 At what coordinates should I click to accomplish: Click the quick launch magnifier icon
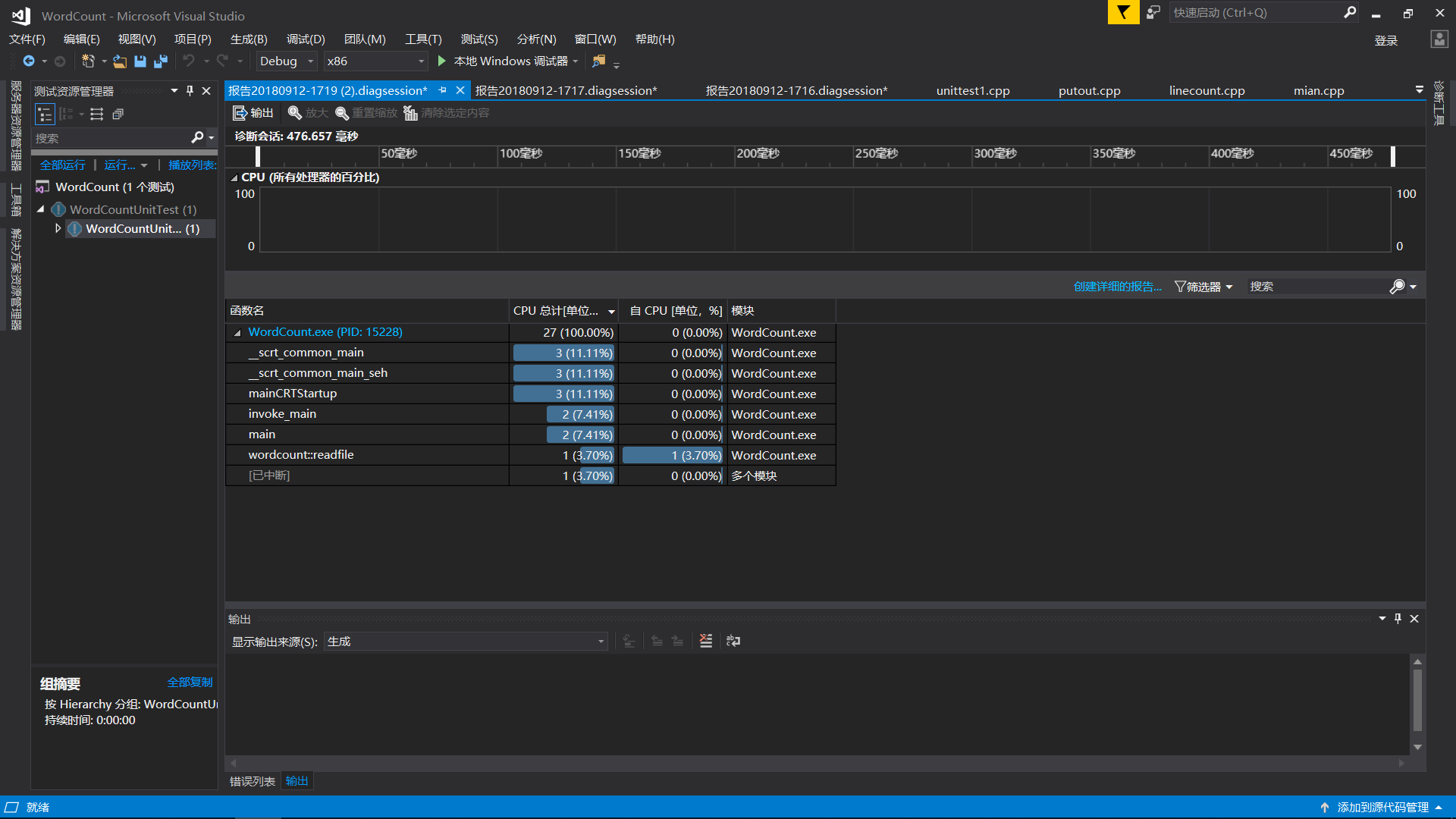tap(1350, 12)
